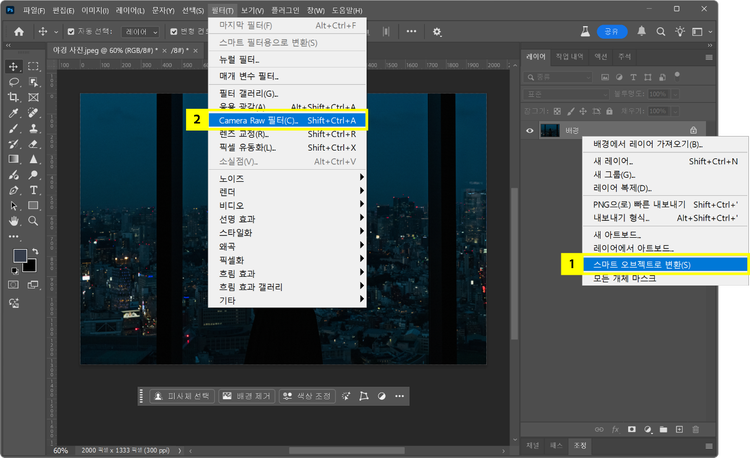Expand the 흐림 효과 갤러리 submenu
Viewport: 750px width, 458px height.
pyautogui.click(x=287, y=287)
